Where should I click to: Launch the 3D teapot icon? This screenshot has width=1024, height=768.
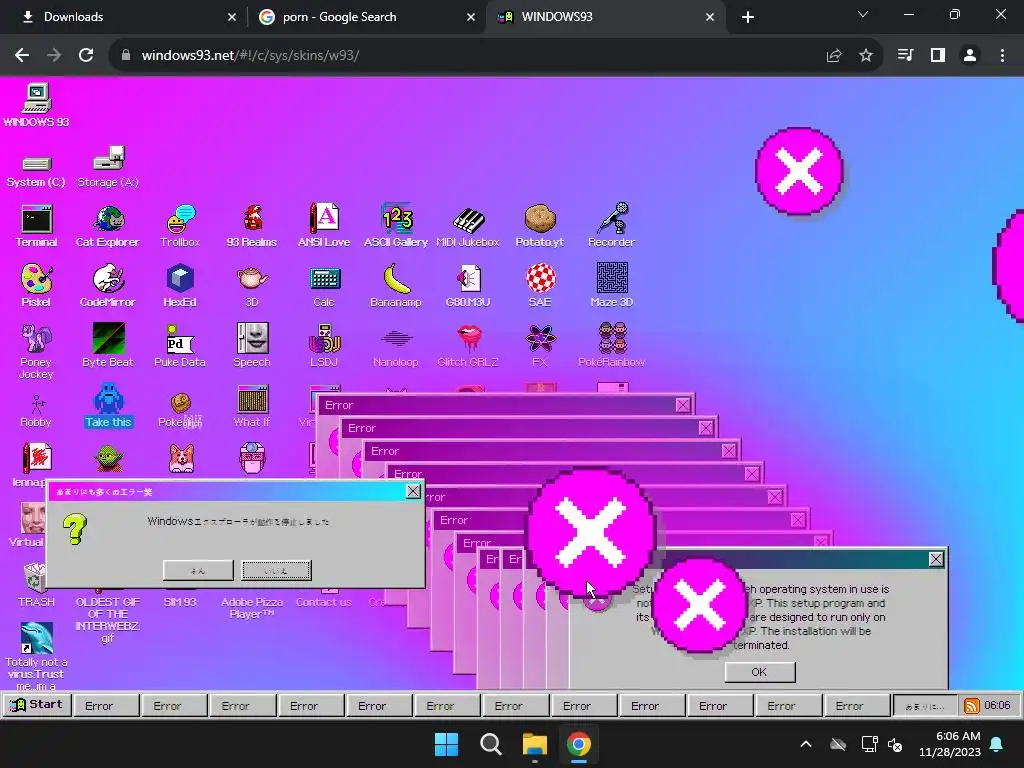pyautogui.click(x=252, y=286)
